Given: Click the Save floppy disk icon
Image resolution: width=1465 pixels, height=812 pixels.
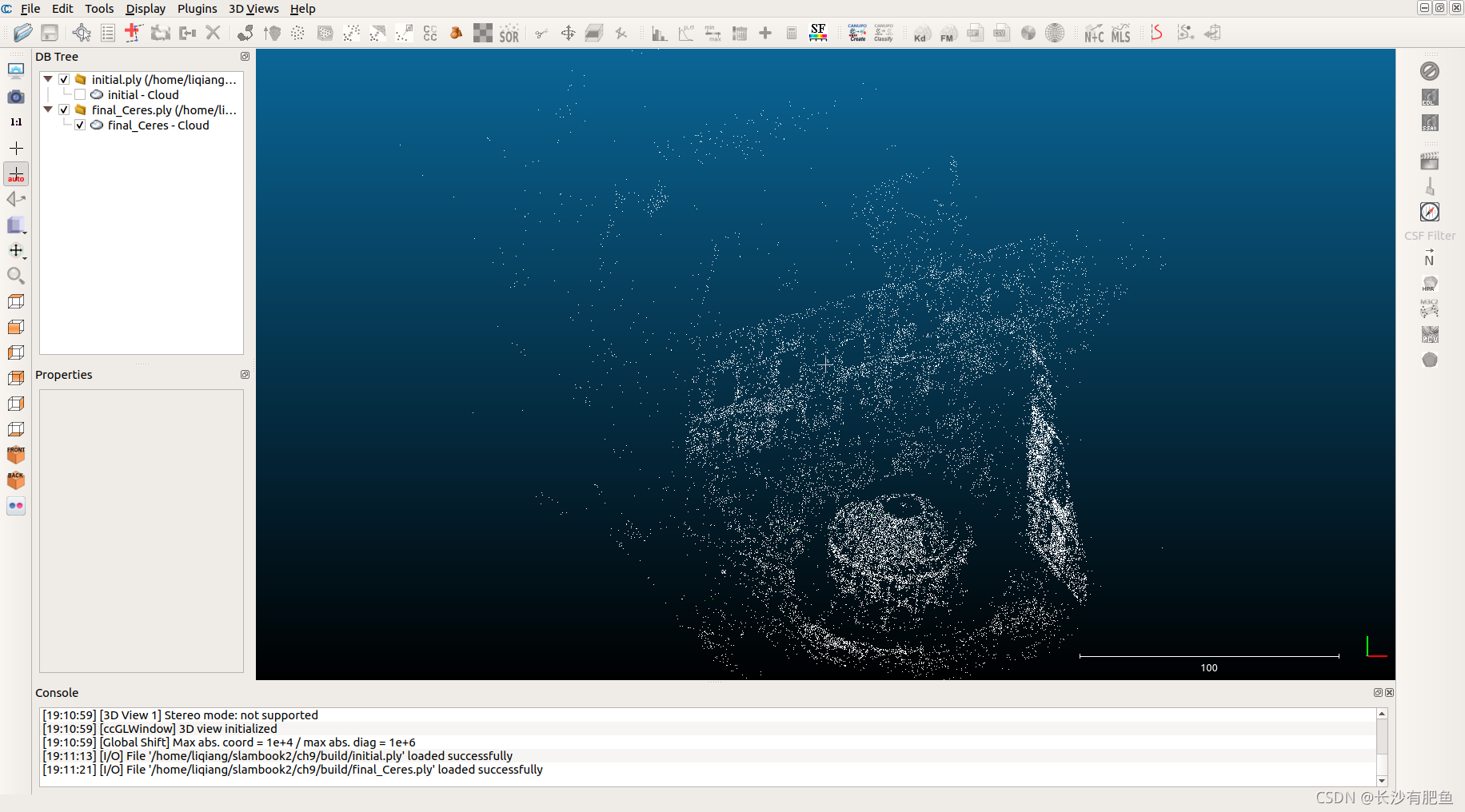Looking at the screenshot, I should (50, 33).
